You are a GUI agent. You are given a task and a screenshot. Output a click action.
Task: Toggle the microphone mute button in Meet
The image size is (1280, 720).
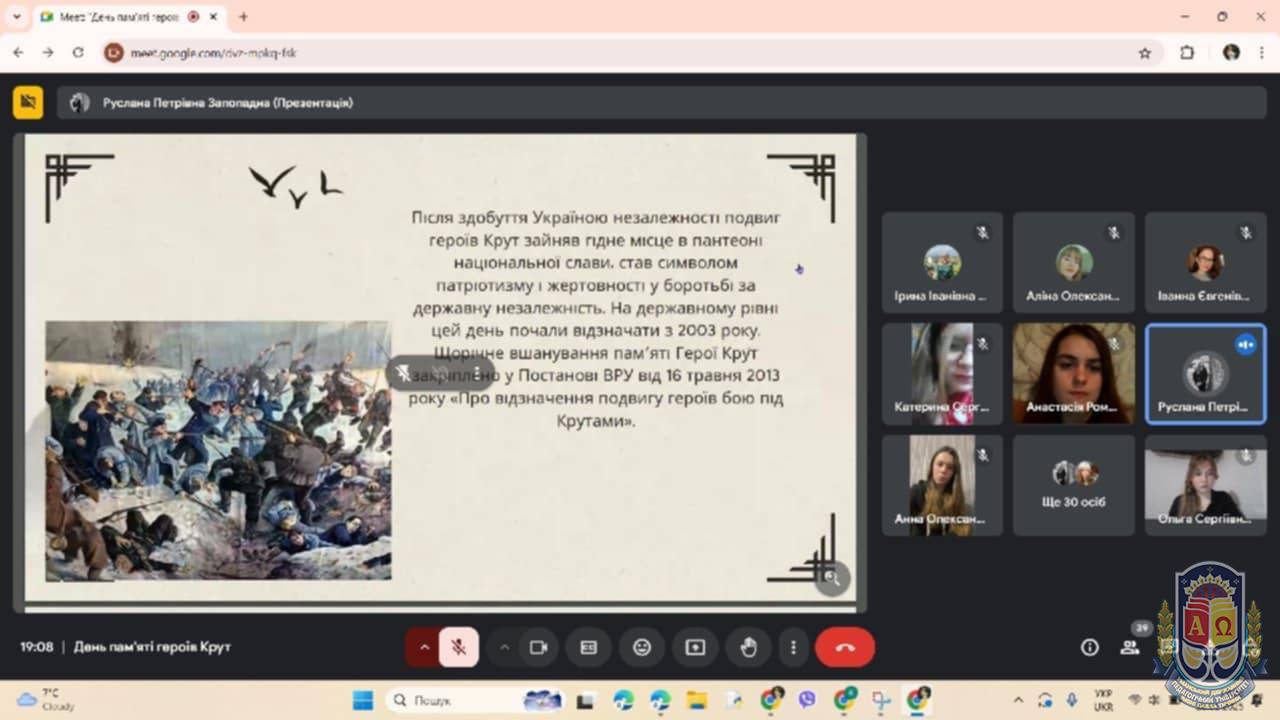click(x=459, y=647)
